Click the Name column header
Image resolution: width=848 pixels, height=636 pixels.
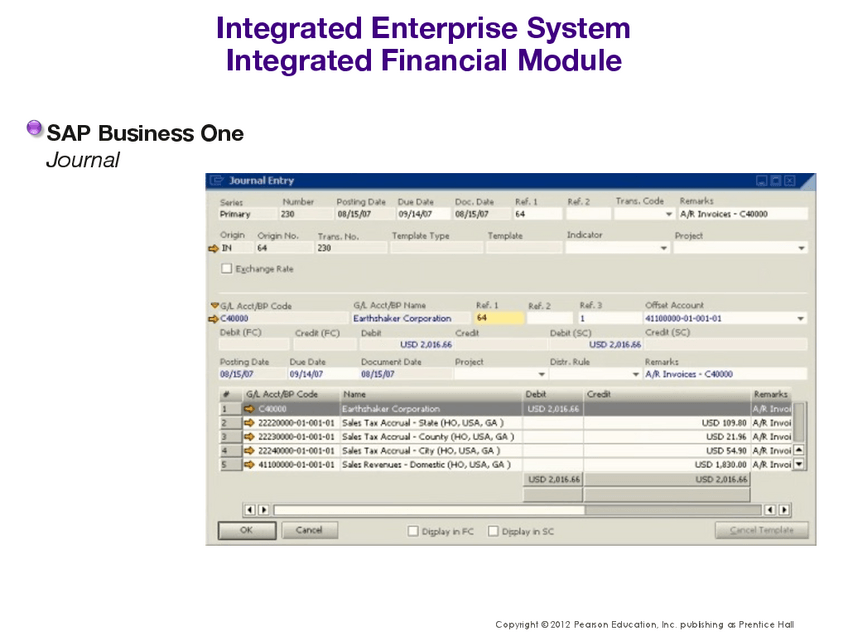pos(432,394)
